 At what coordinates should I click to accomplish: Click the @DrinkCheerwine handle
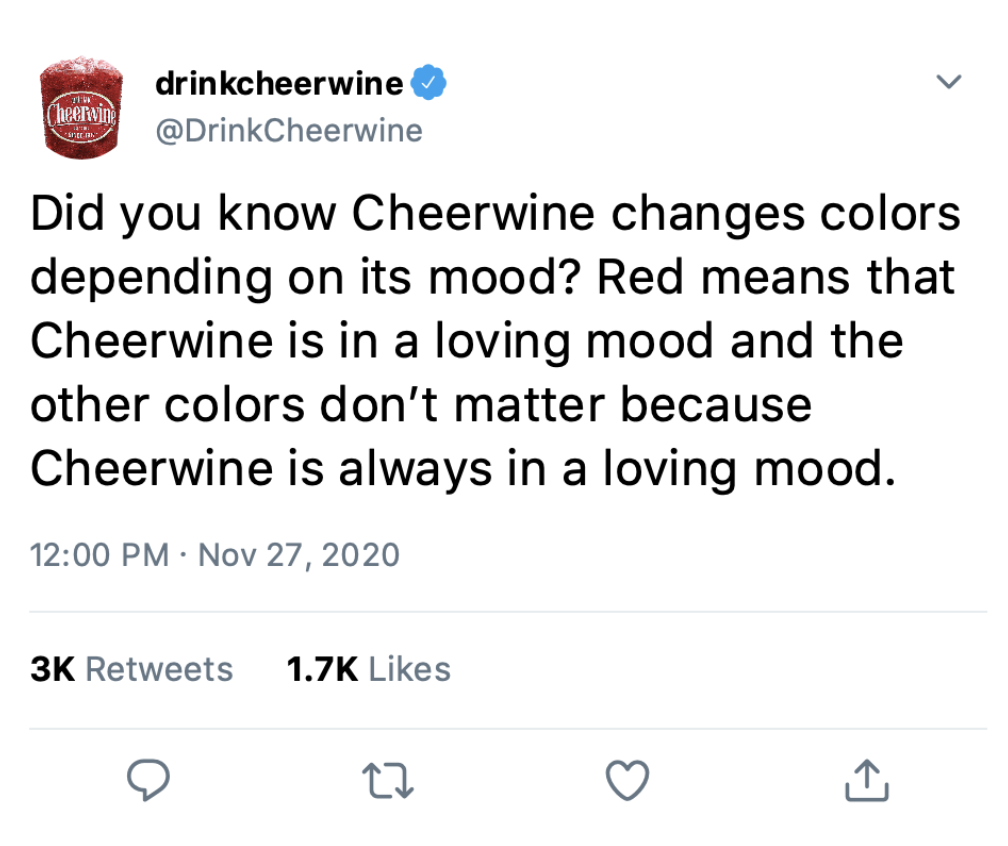[x=289, y=131]
